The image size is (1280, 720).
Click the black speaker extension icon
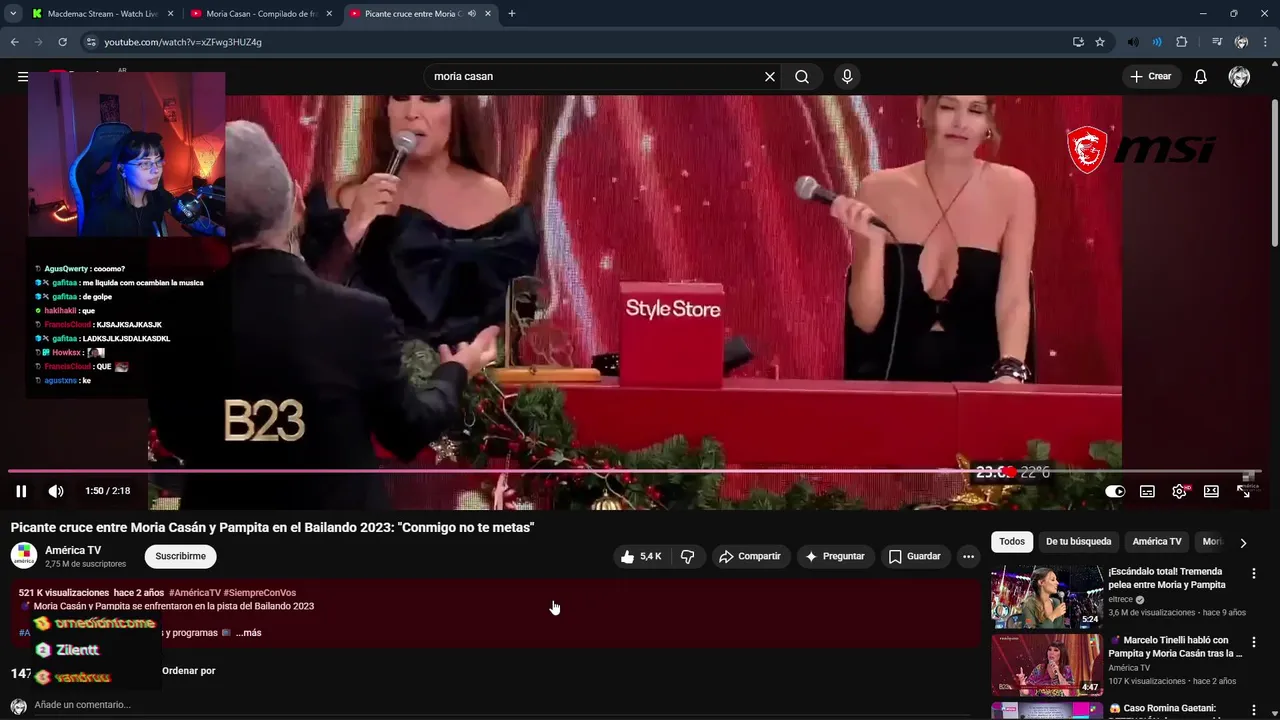point(1133,42)
